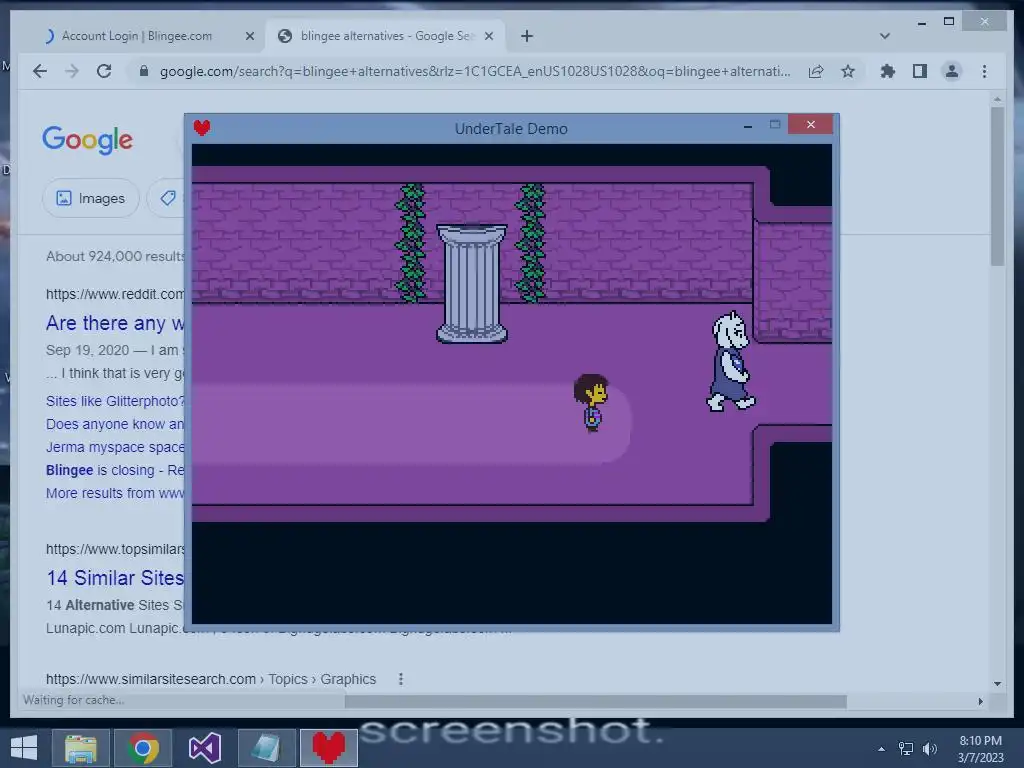Click the stone pillar in game
Viewport: 1024px width, 768px height.
[472, 283]
